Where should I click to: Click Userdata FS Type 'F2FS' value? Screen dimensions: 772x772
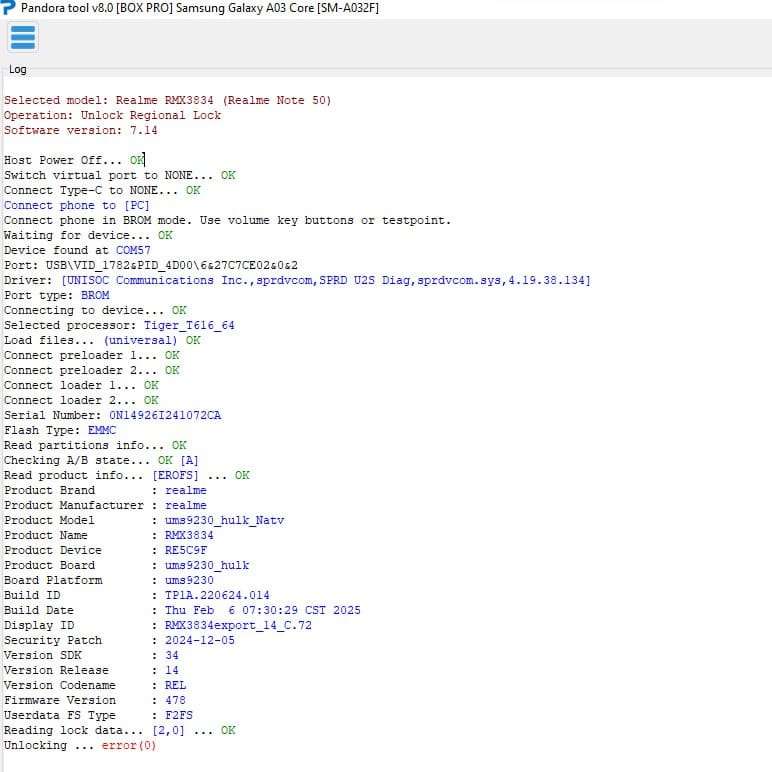[x=179, y=716]
